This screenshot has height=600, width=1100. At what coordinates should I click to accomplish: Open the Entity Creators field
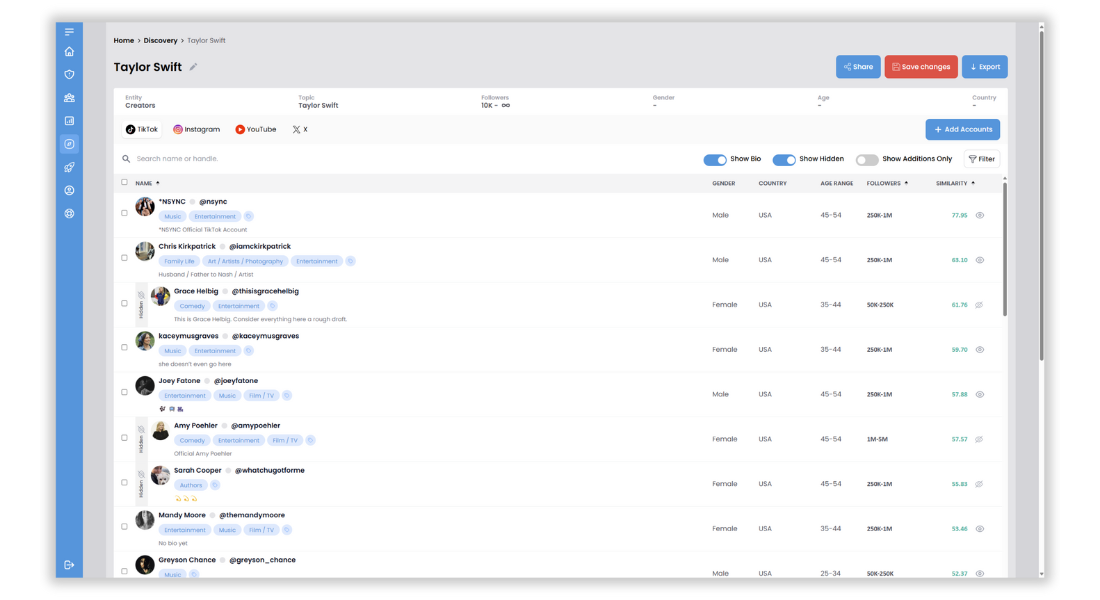coord(140,102)
